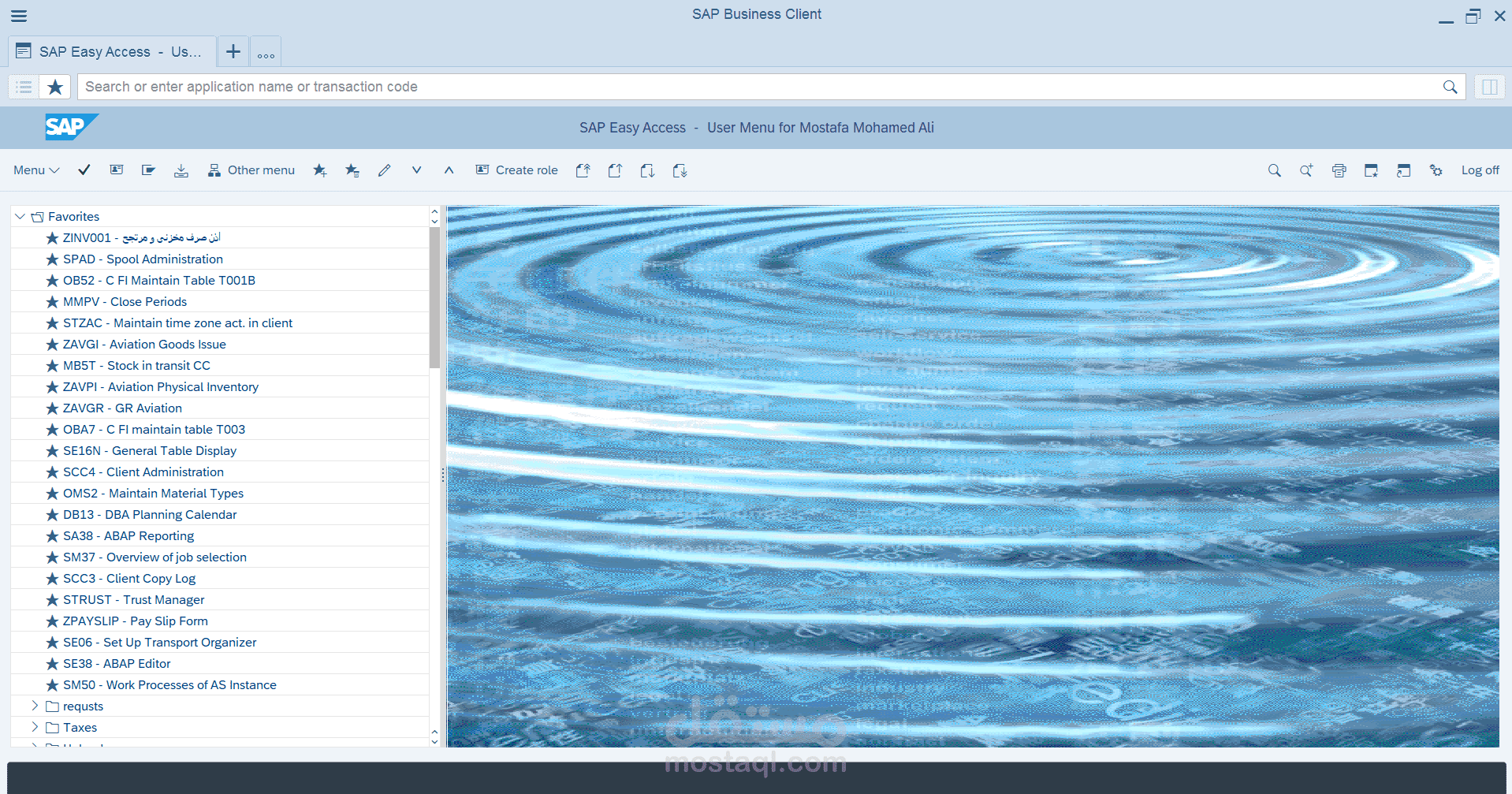
Task: Select OB52 - C FI Maintain Table T001B
Action: pyautogui.click(x=220, y=281)
